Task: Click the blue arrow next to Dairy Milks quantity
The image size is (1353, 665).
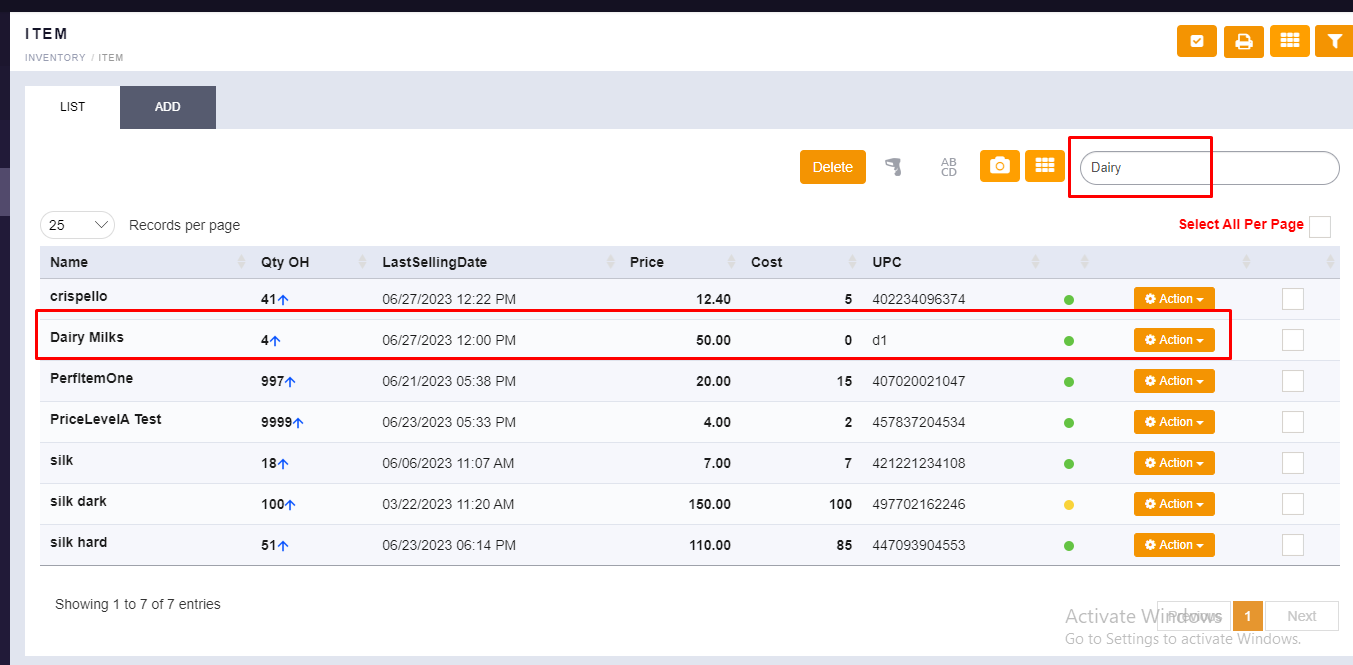Action: [x=275, y=341]
